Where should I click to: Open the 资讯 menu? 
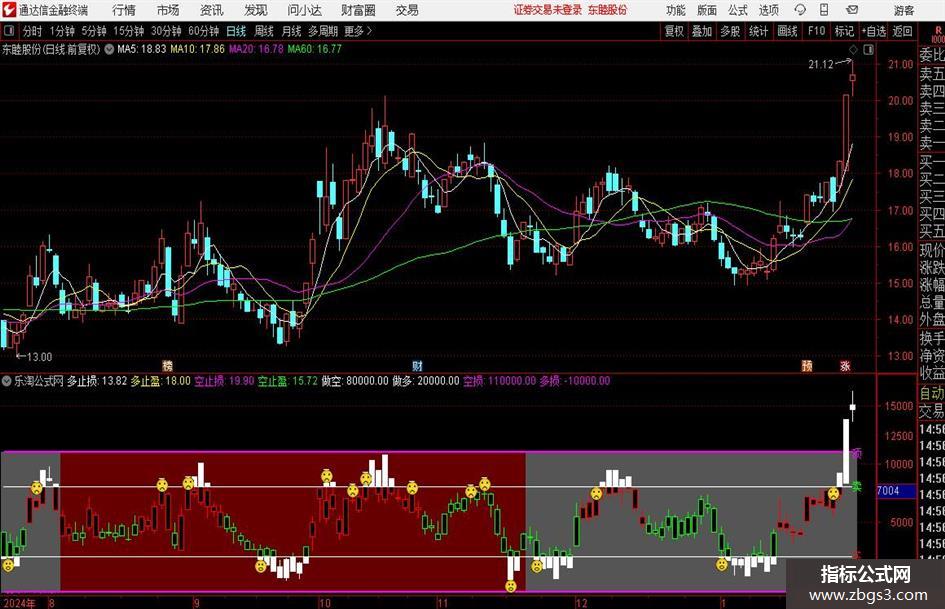point(212,10)
